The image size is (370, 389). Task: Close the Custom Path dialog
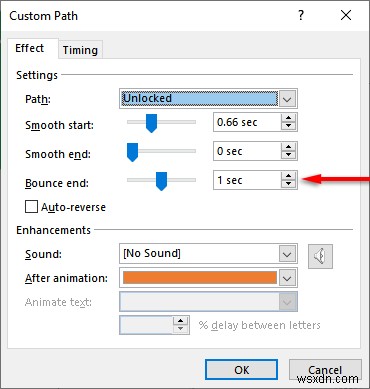pos(346,15)
